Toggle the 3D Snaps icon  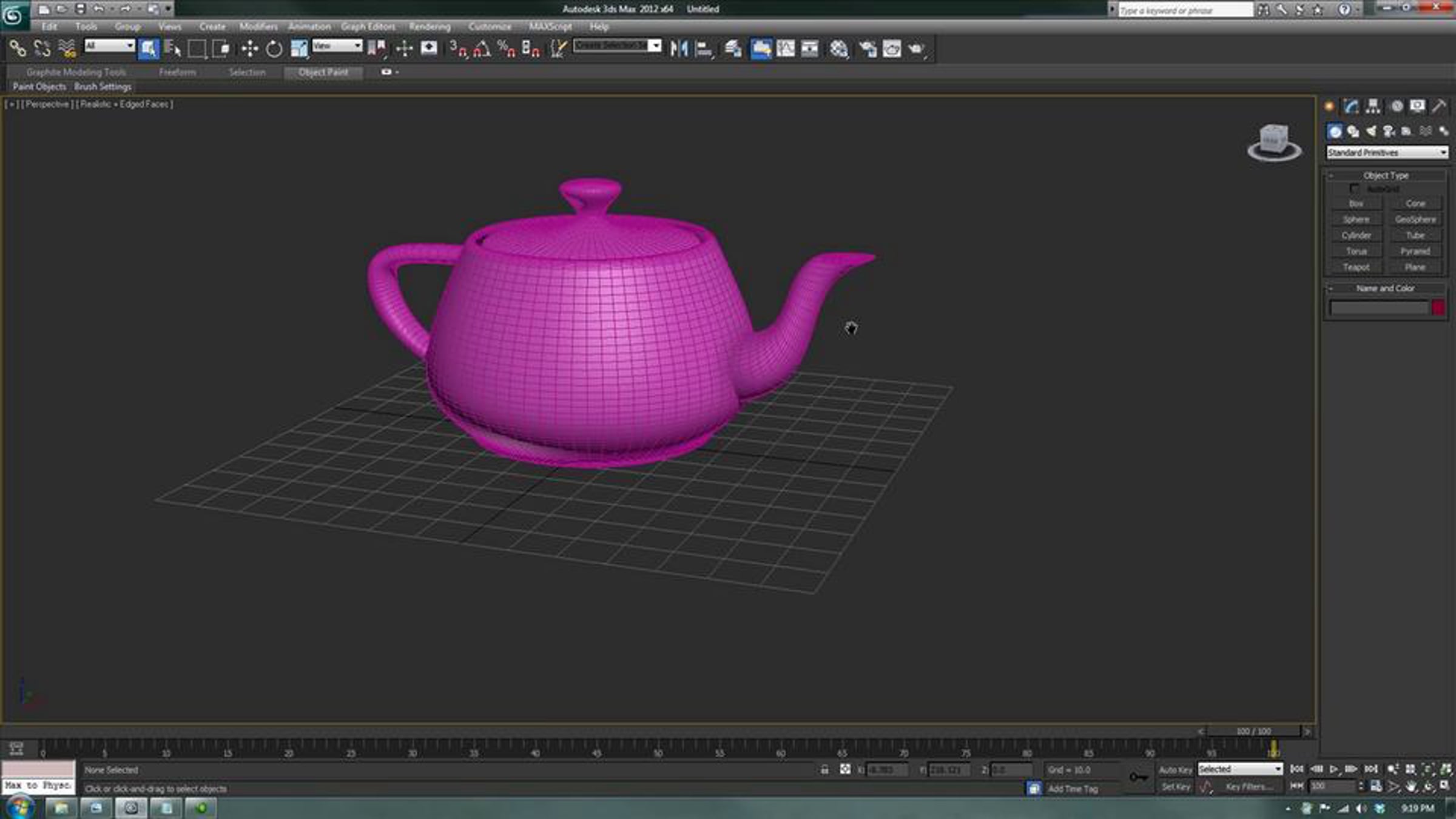click(458, 49)
